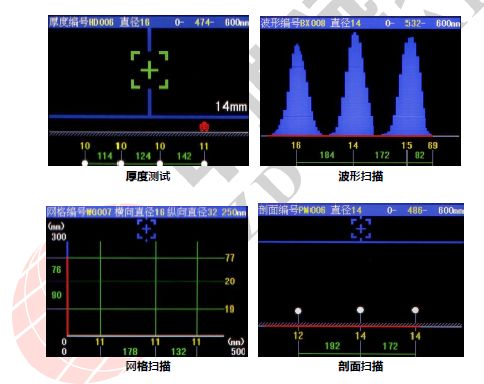This screenshot has width=484, height=384.
Task: Click the red vertical axis bar in grid scan
Action: pos(68,296)
